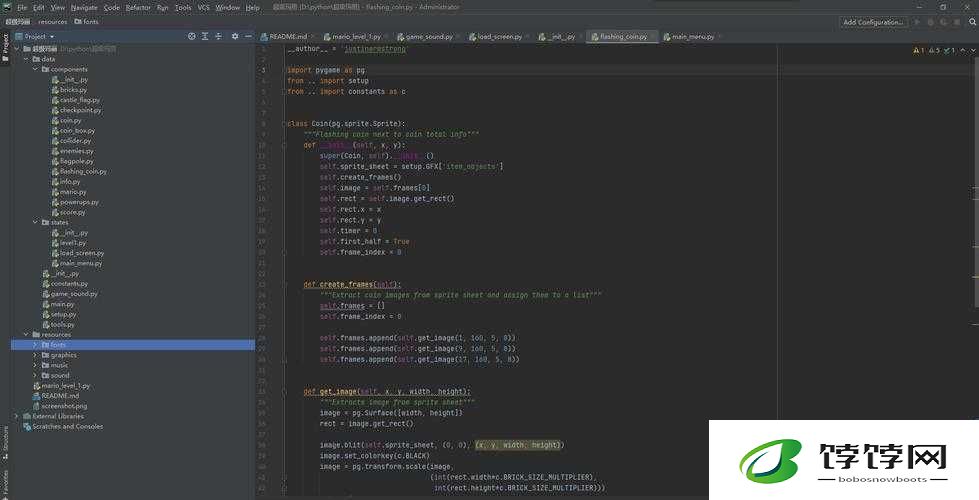Expand External Libraries node
979x500 pixels.
click(x=17, y=416)
